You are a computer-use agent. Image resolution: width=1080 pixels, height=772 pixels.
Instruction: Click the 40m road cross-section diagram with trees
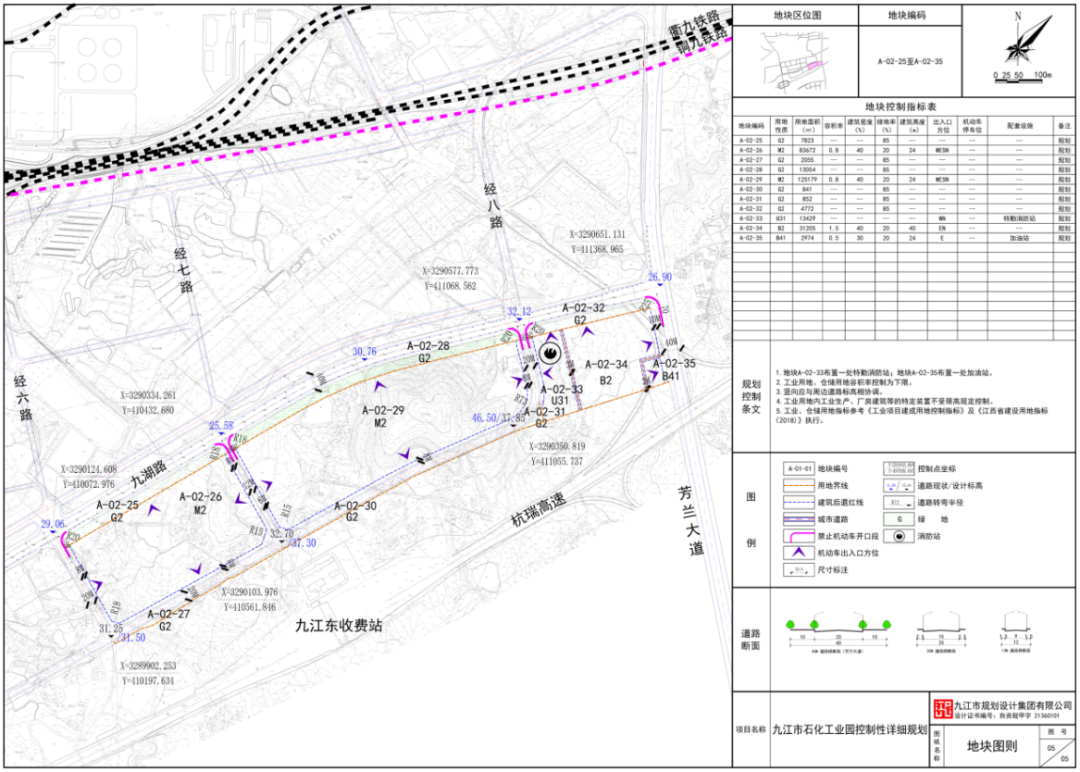838,634
